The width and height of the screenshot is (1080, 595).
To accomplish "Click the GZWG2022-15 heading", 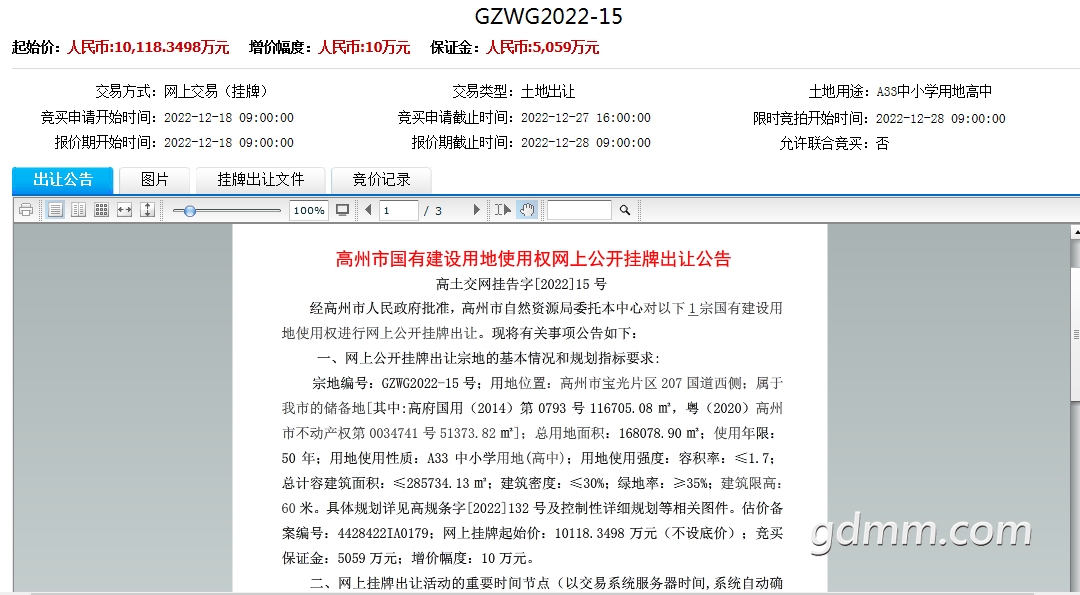I will tap(548, 17).
